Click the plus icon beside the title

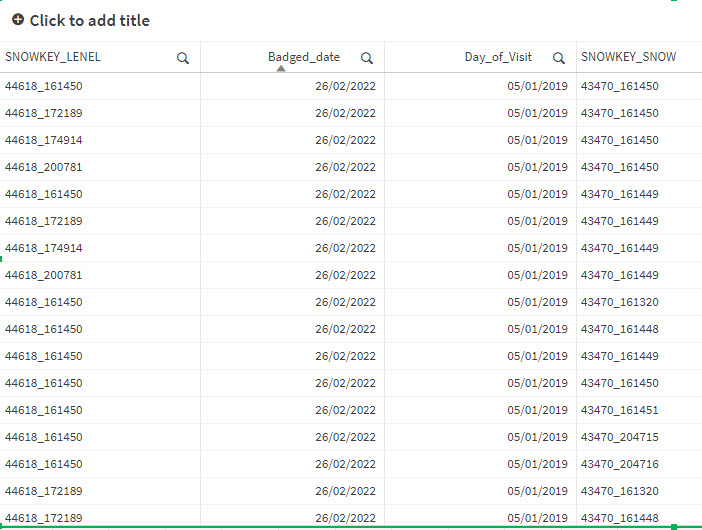pyautogui.click(x=18, y=20)
